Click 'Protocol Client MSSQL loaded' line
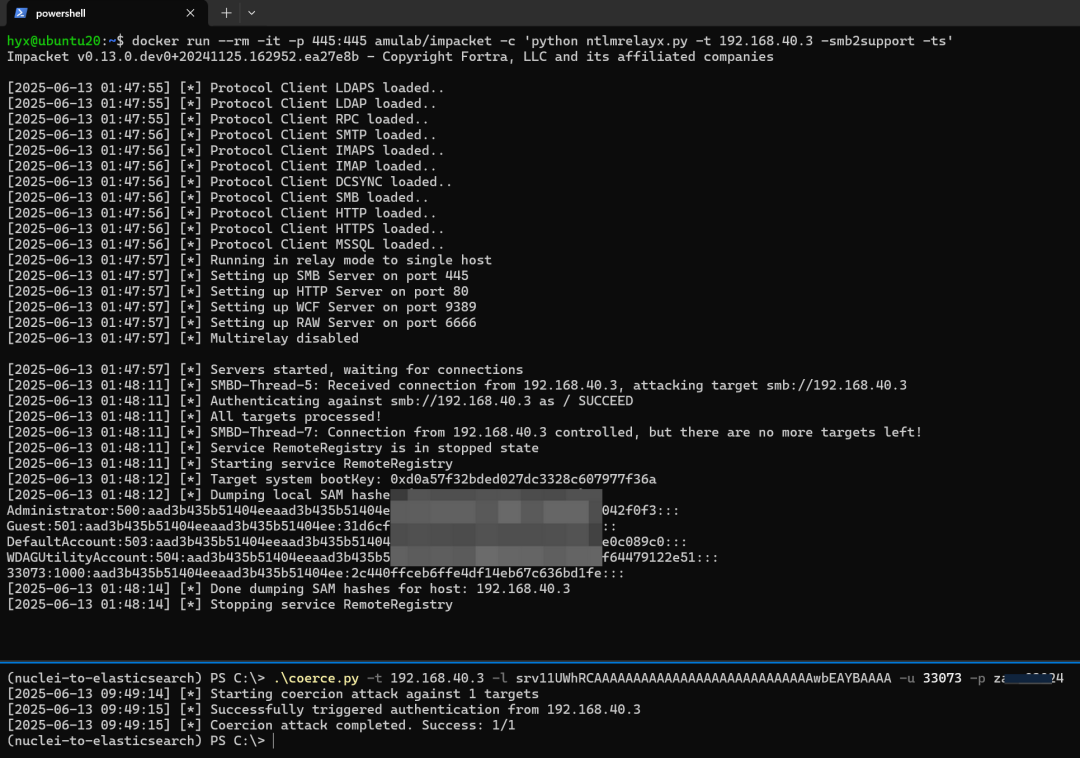Image resolution: width=1080 pixels, height=758 pixels. (x=225, y=244)
